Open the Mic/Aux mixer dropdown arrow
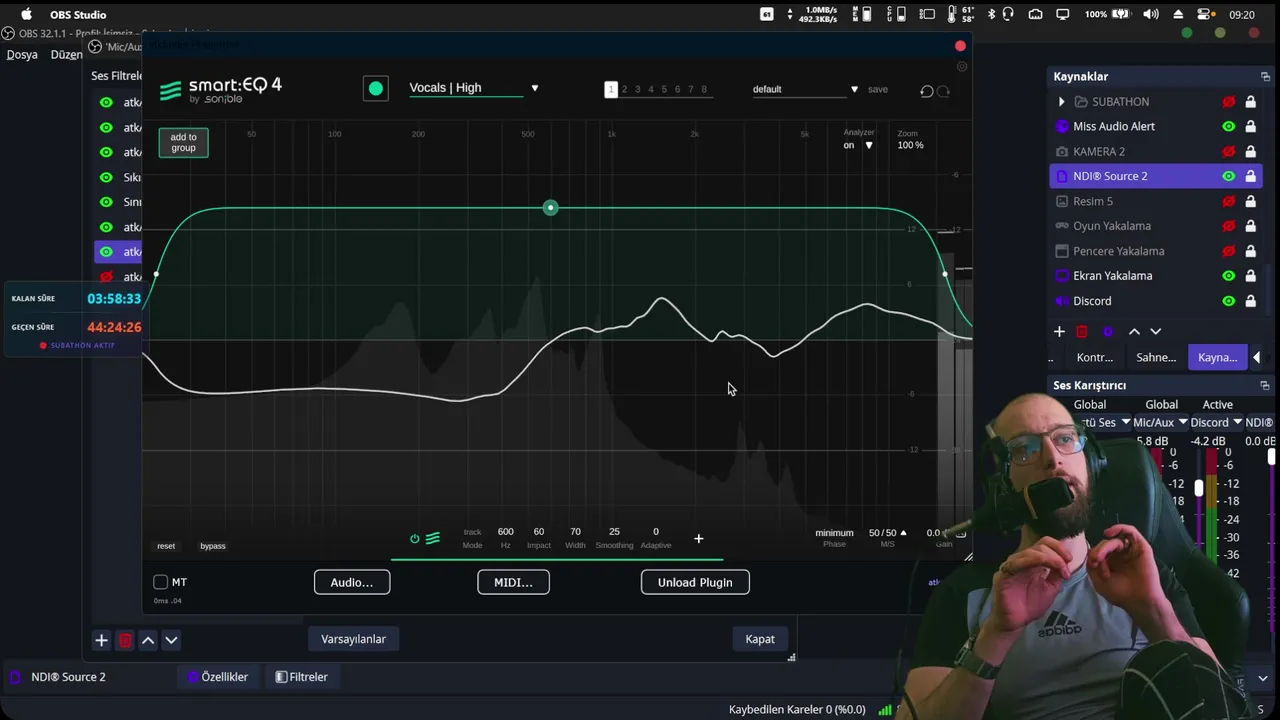The width and height of the screenshot is (1280, 720). 1183,422
